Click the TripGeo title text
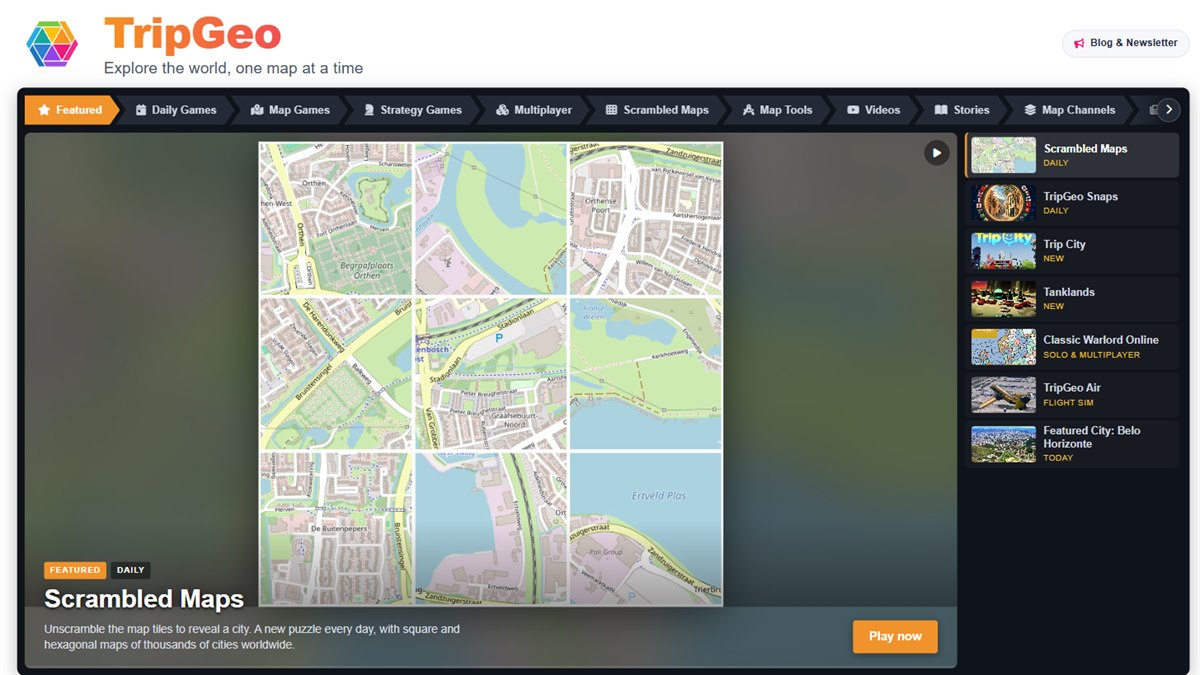The width and height of the screenshot is (1200, 675). click(192, 35)
